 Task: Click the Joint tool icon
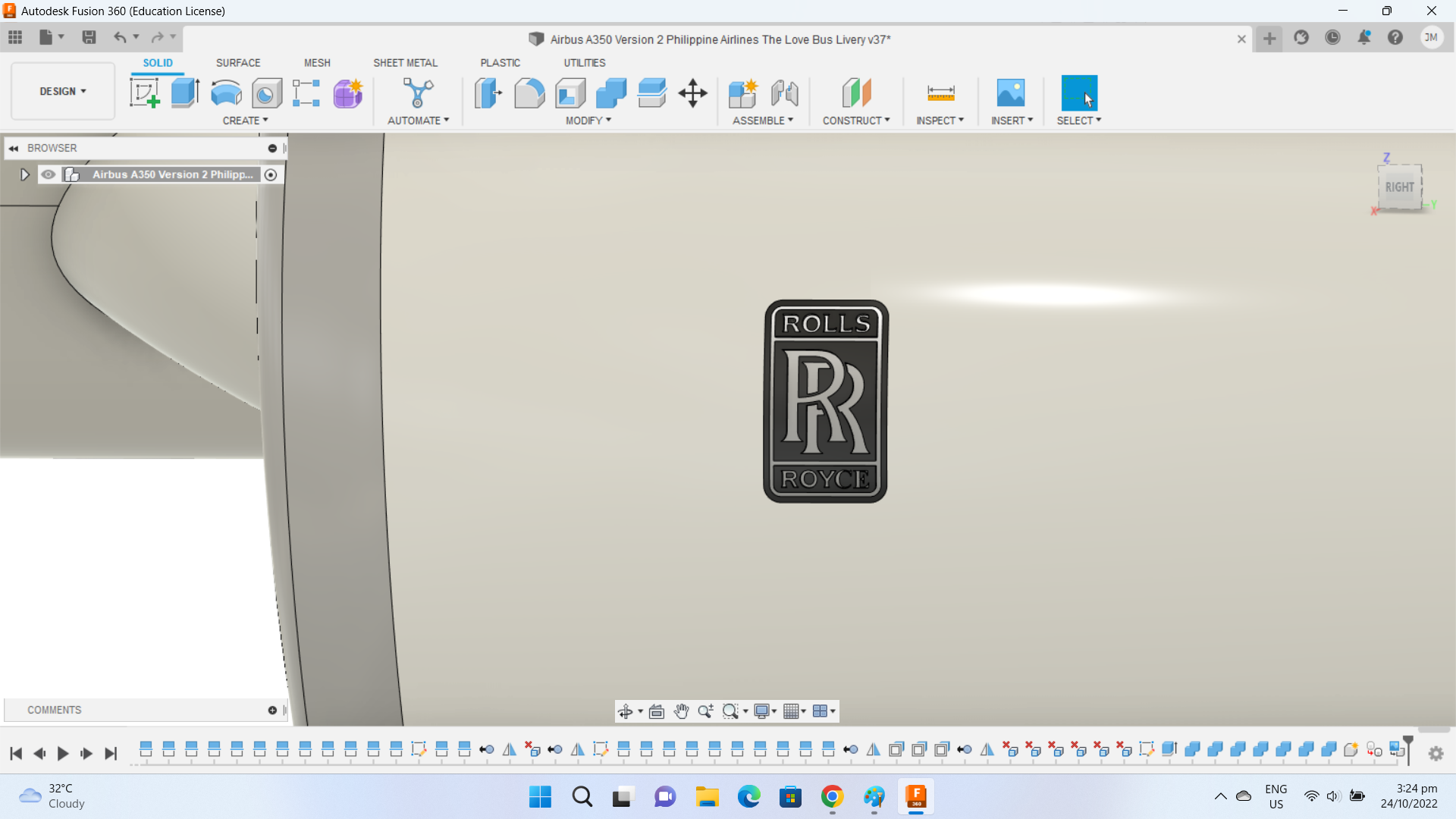pos(785,93)
